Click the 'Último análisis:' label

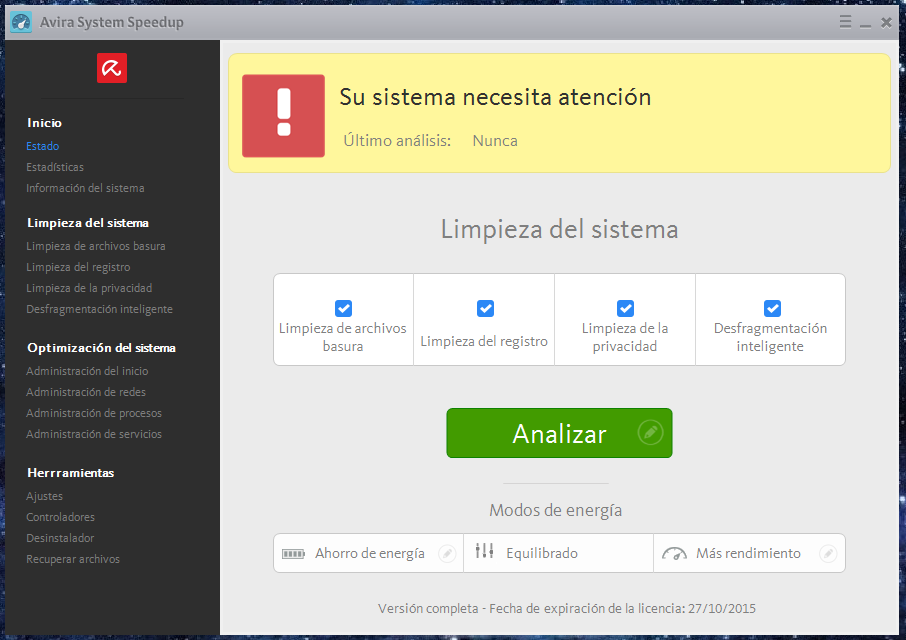397,141
